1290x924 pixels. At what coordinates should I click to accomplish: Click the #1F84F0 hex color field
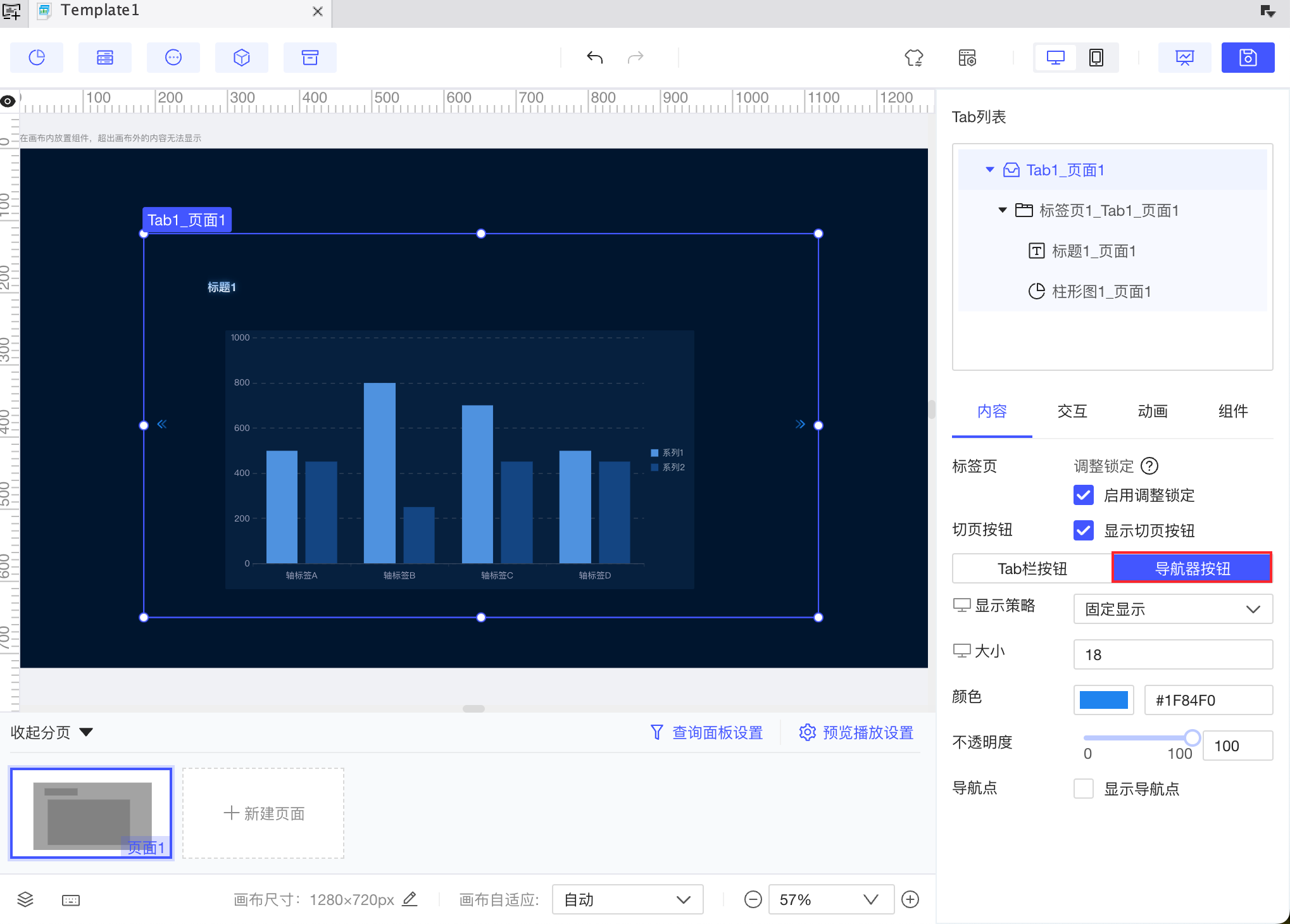(x=1208, y=700)
